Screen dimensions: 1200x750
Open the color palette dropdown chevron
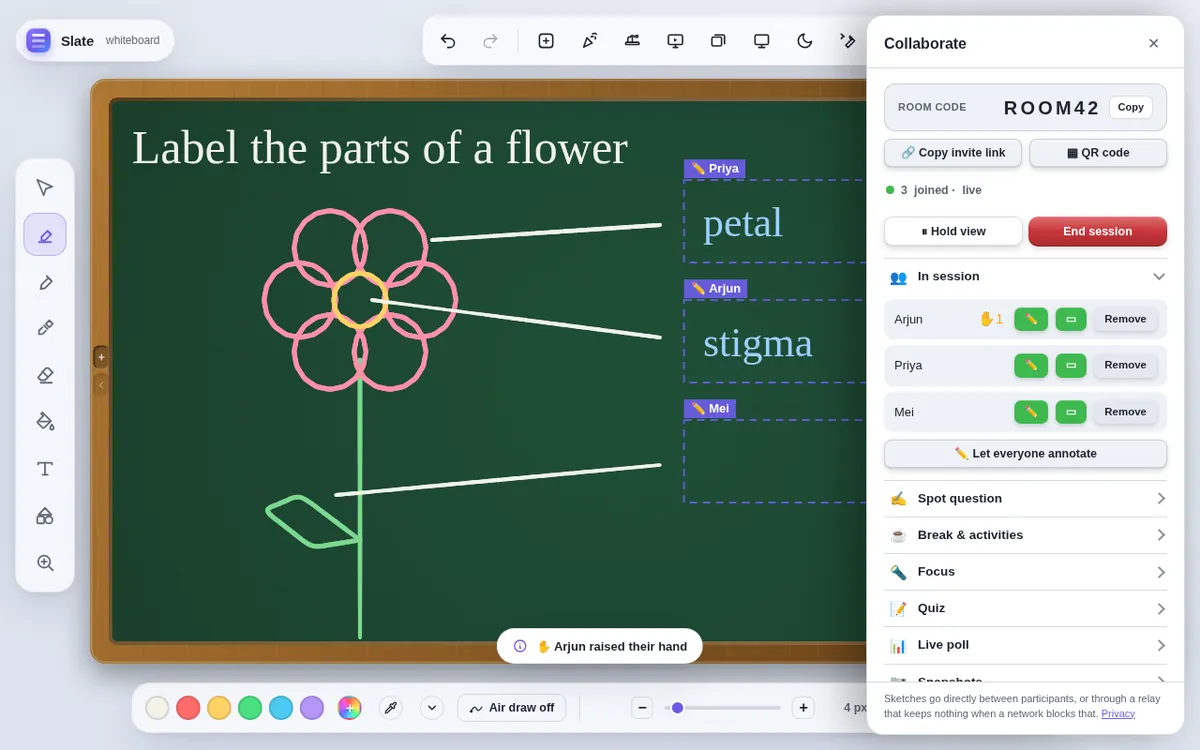[432, 708]
